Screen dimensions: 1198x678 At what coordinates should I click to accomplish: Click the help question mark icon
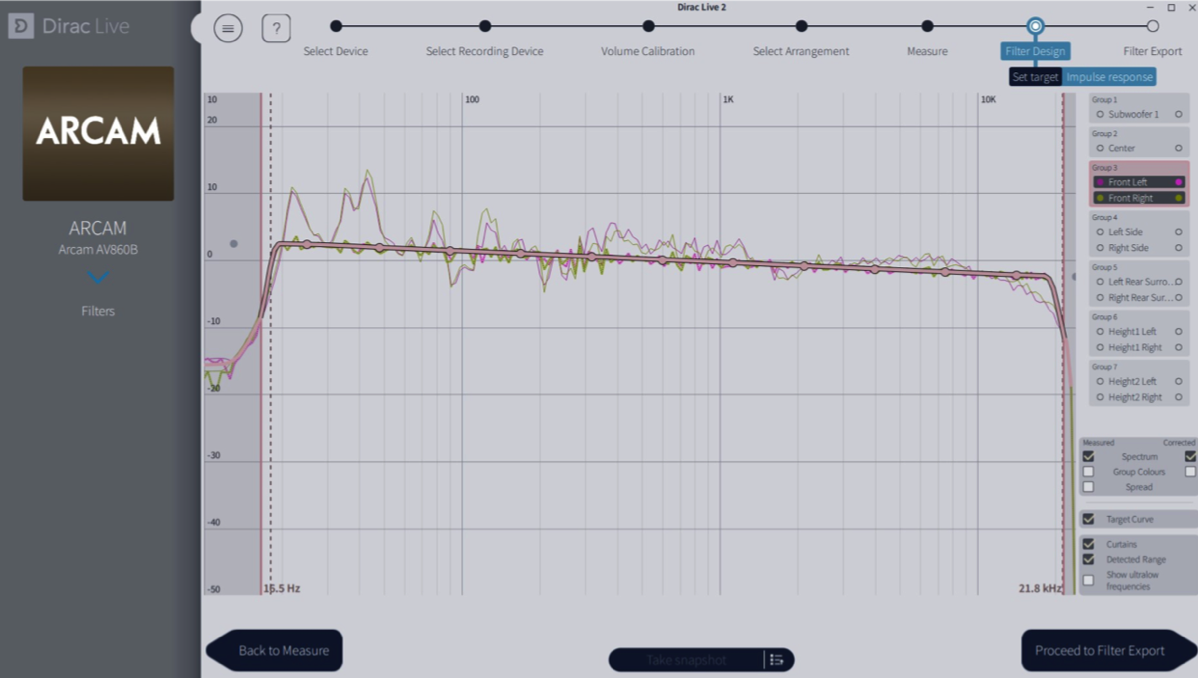click(276, 28)
